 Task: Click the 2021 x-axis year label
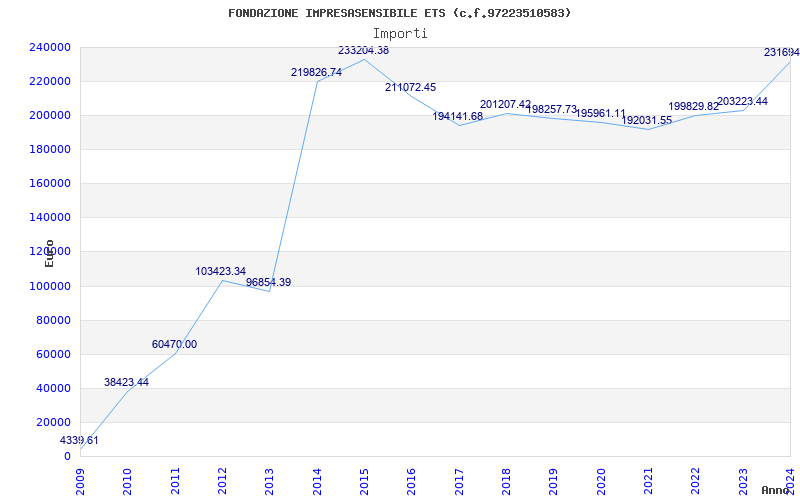point(648,481)
